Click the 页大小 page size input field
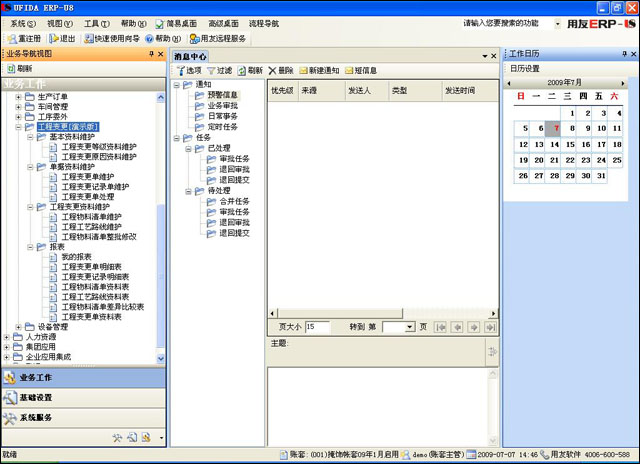 click(x=317, y=327)
